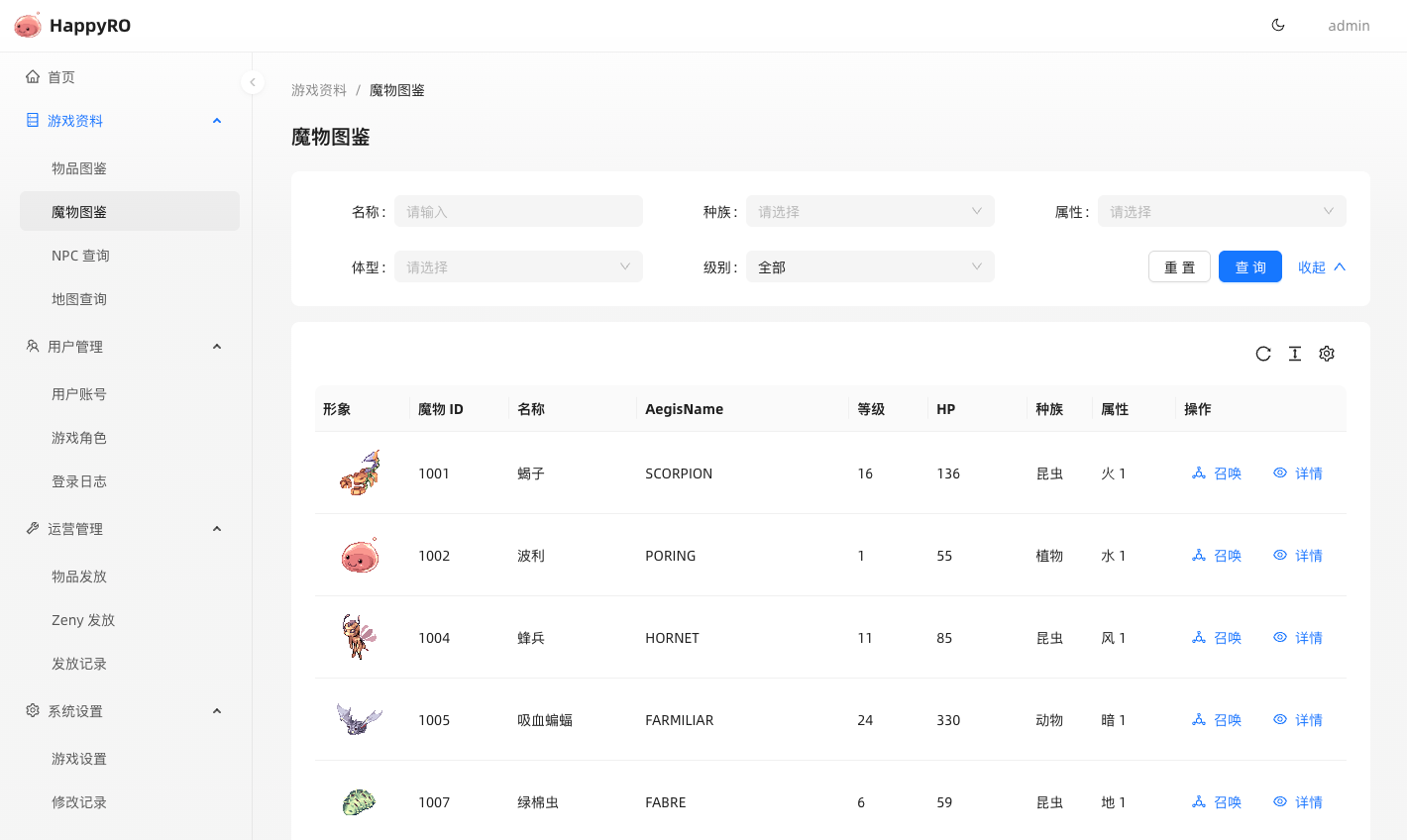The height and width of the screenshot is (840, 1407).
Task: Click 游戏资料 in the breadcrumb
Action: click(319, 90)
